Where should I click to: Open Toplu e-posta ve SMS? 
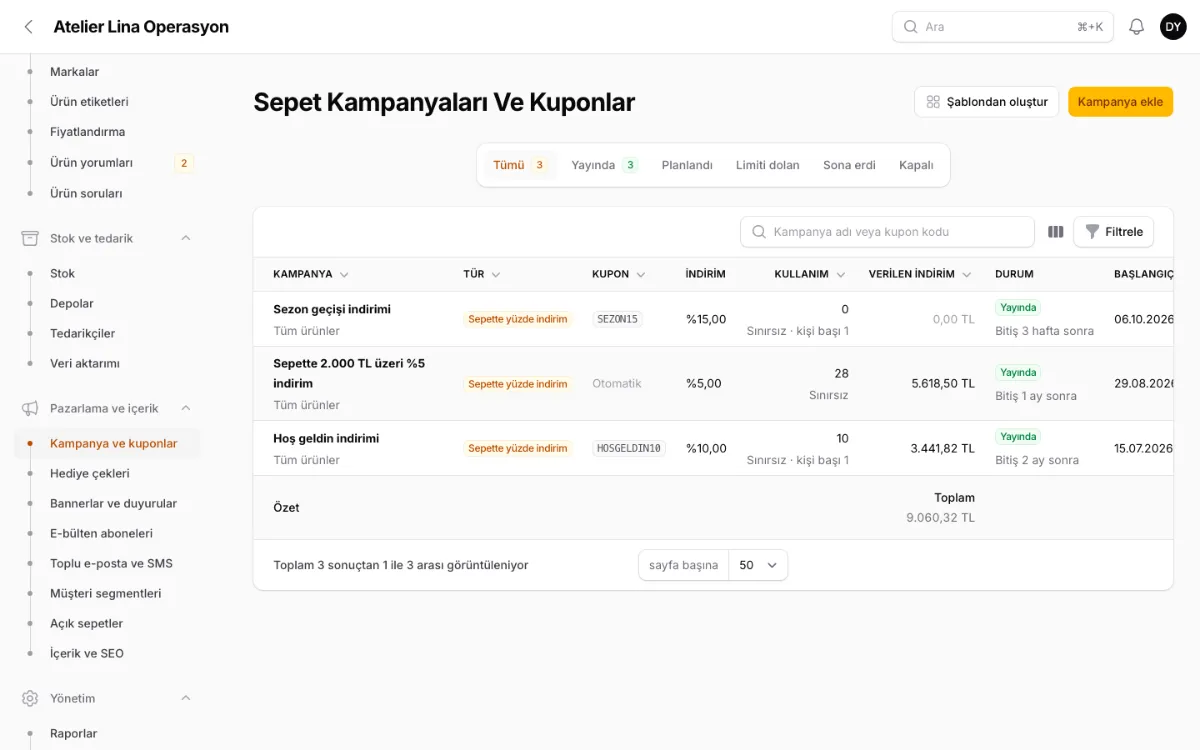pos(111,563)
